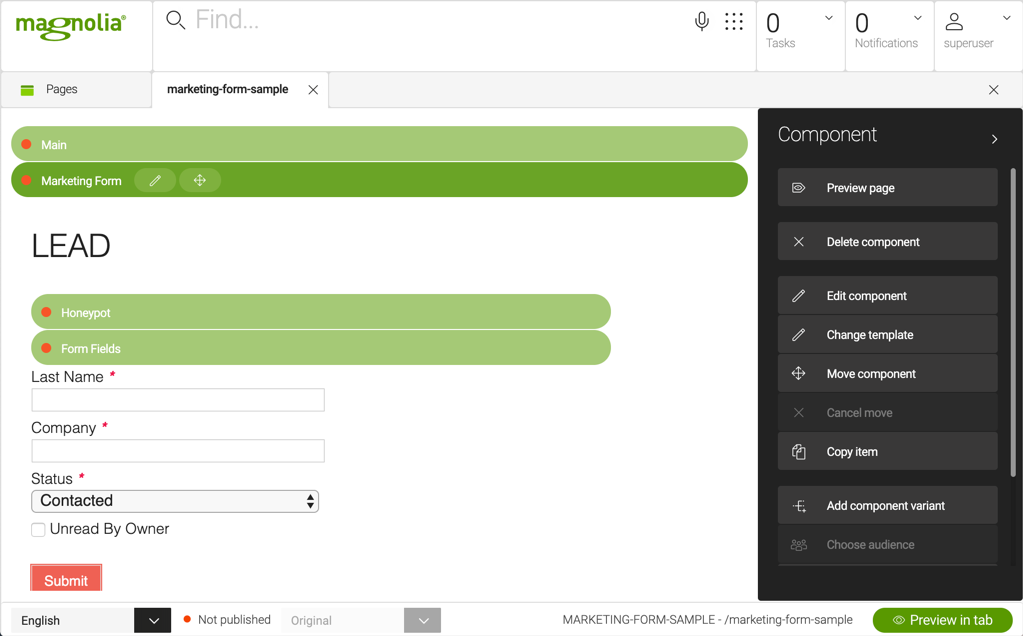Click the Magnolia logo

click(x=70, y=26)
